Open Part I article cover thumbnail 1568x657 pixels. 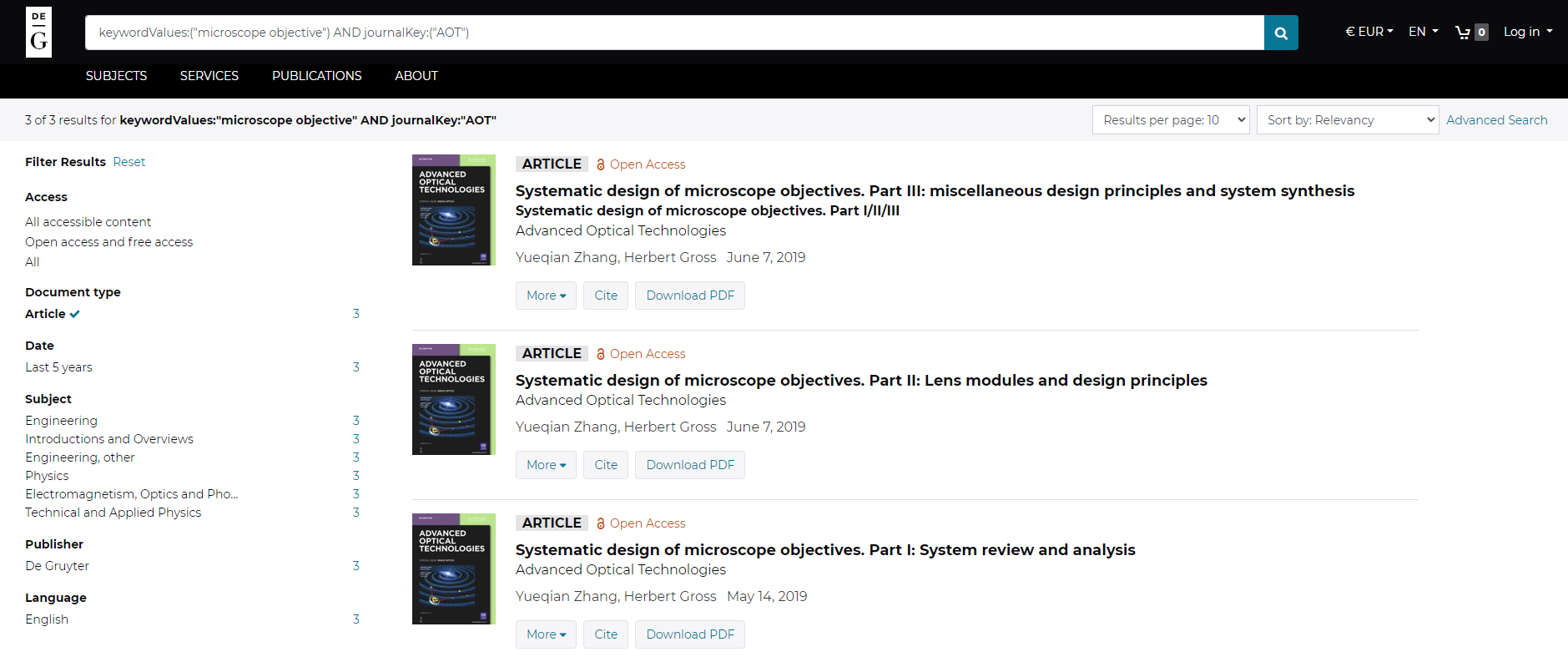pyautogui.click(x=454, y=569)
